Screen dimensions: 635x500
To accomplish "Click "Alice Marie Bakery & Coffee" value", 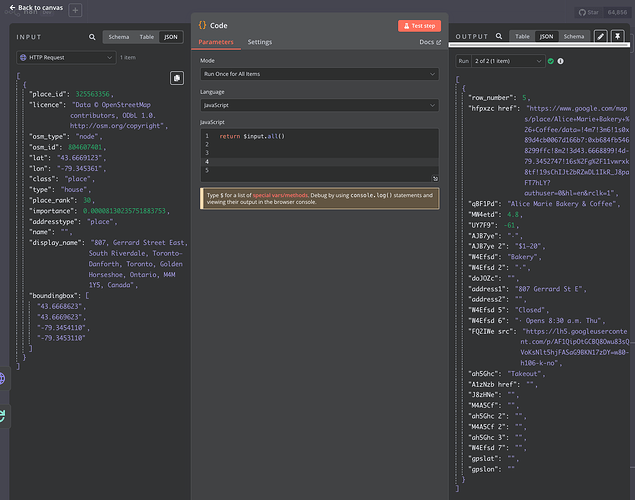I will click(x=562, y=204).
